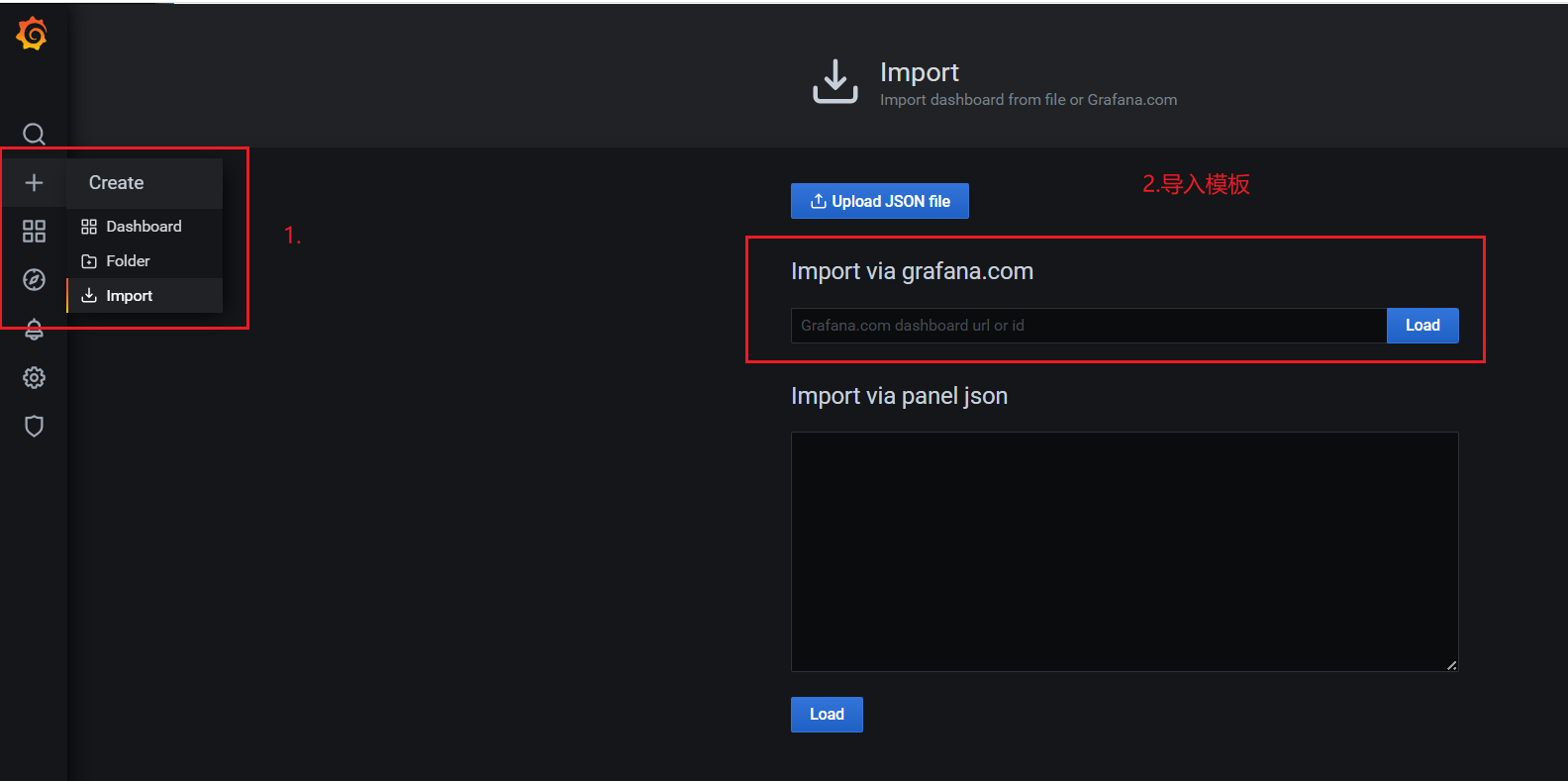Click the 'Import via panel json' heading
This screenshot has height=781, width=1568.
tap(899, 396)
